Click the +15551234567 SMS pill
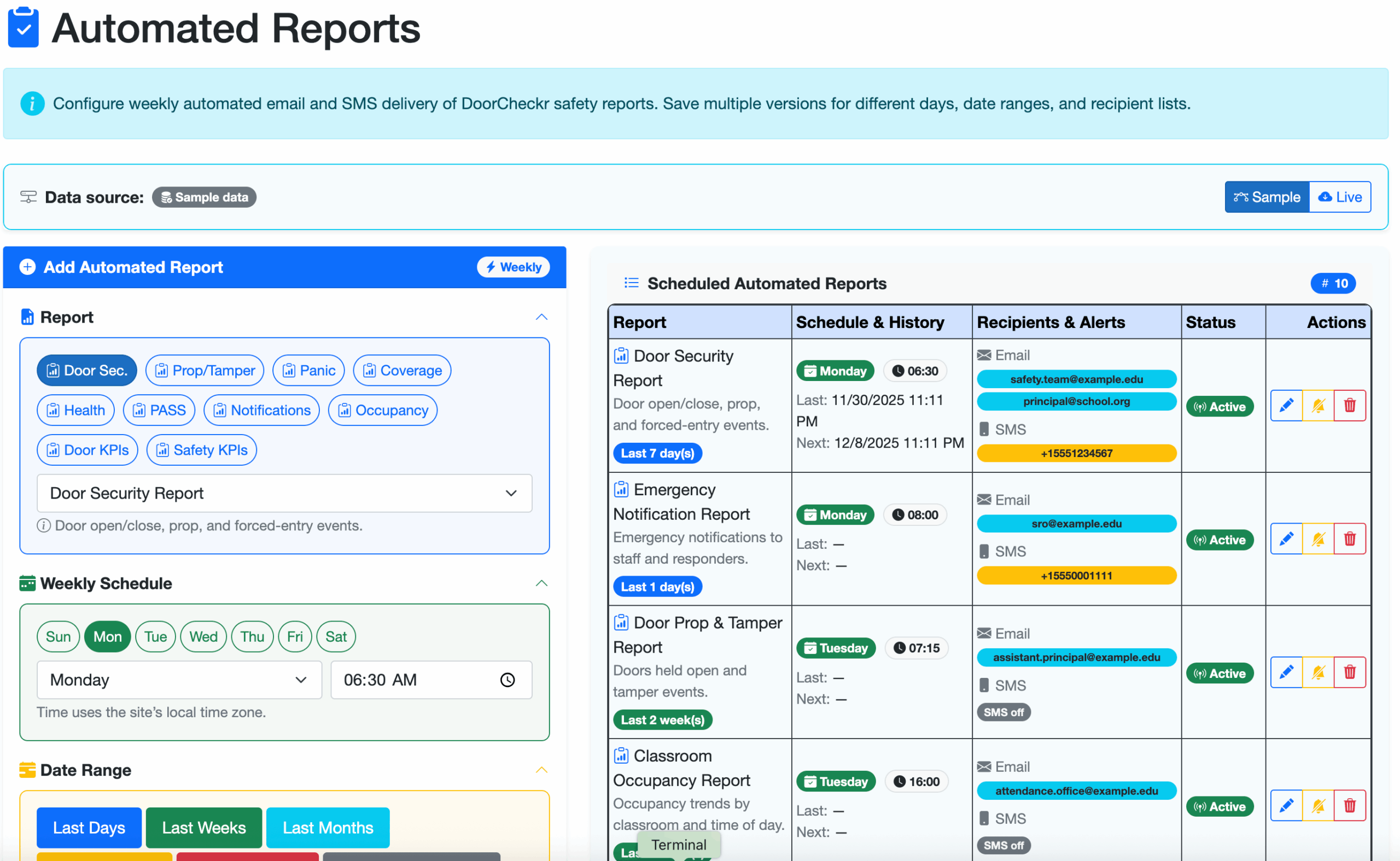Image resolution: width=1400 pixels, height=861 pixels. coord(1076,453)
